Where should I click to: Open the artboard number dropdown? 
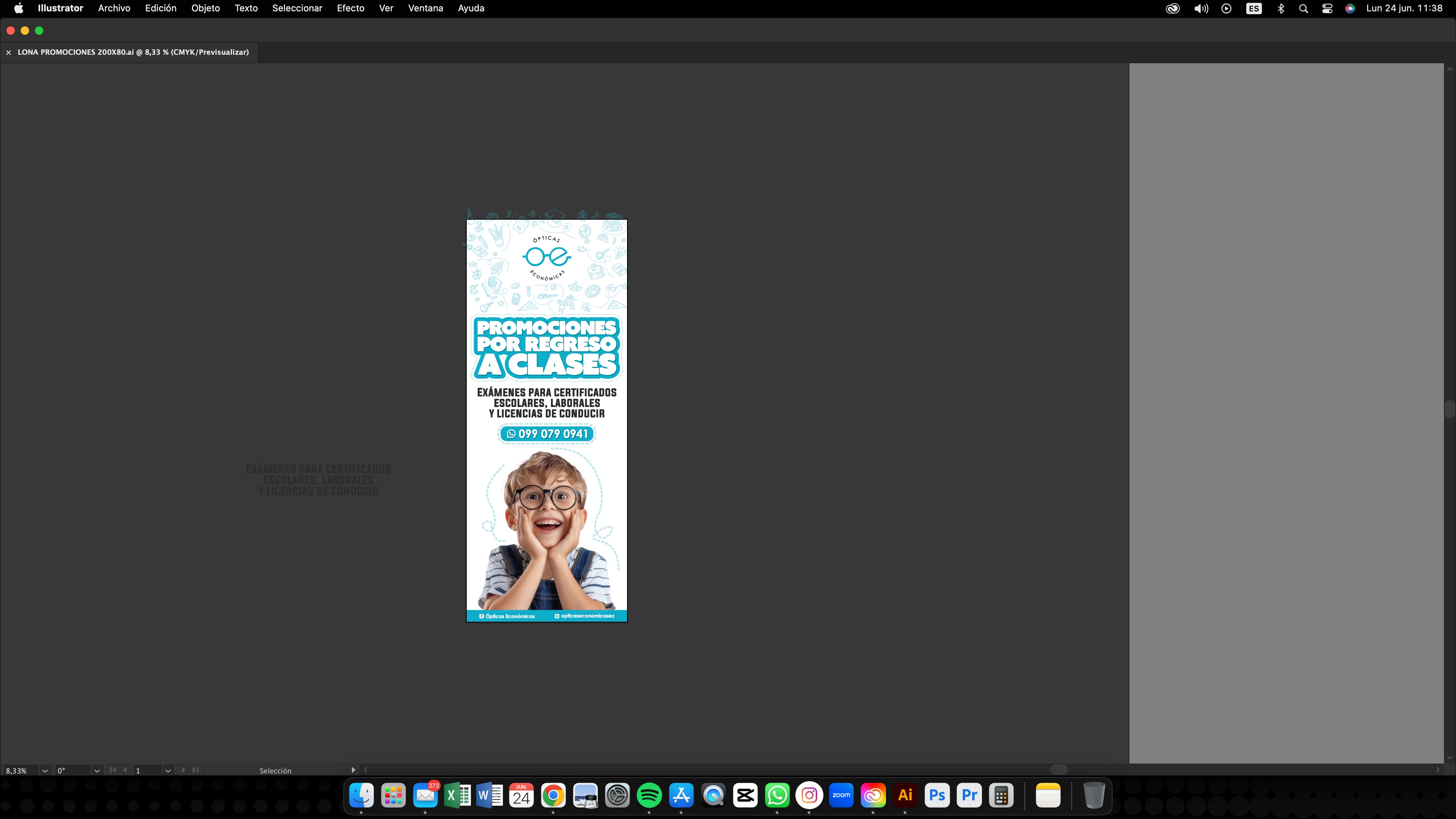(x=168, y=770)
